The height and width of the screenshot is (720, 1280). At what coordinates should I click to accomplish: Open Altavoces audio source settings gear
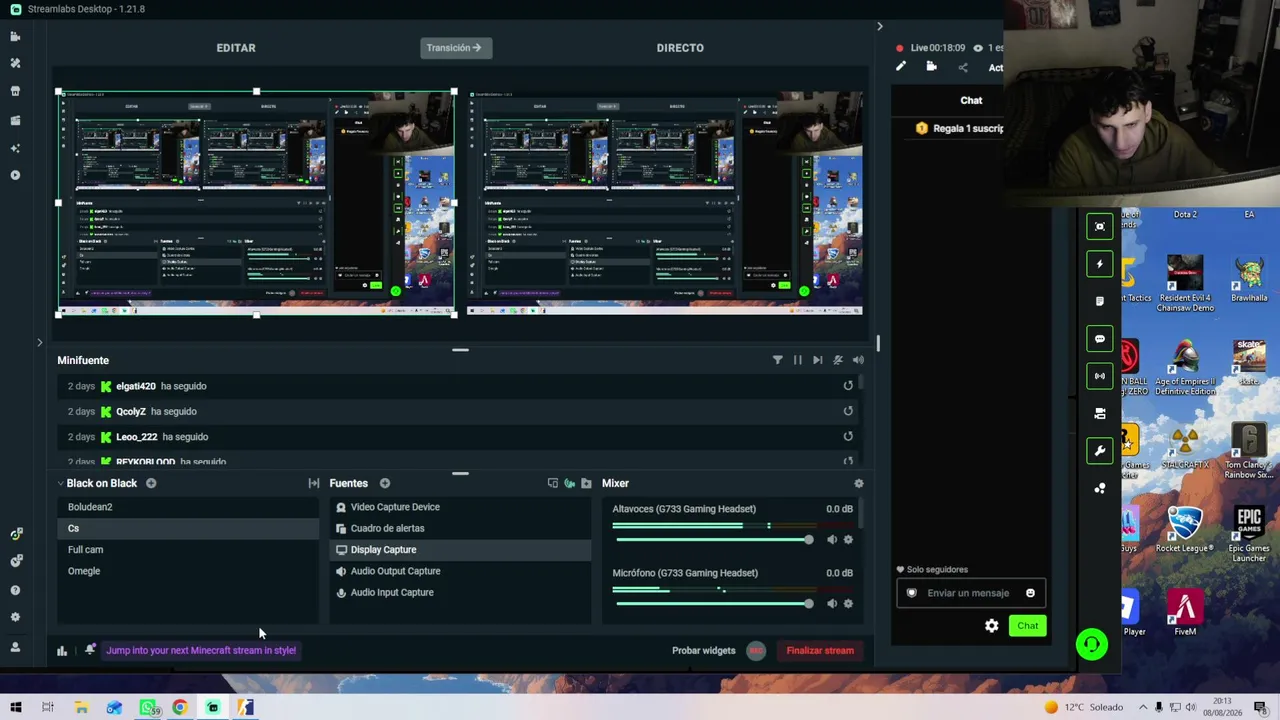coord(848,540)
